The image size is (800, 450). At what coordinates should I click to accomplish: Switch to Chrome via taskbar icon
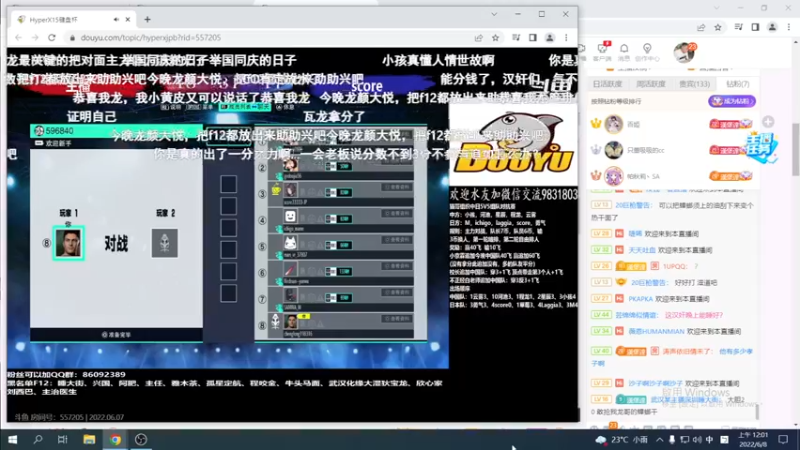115,440
